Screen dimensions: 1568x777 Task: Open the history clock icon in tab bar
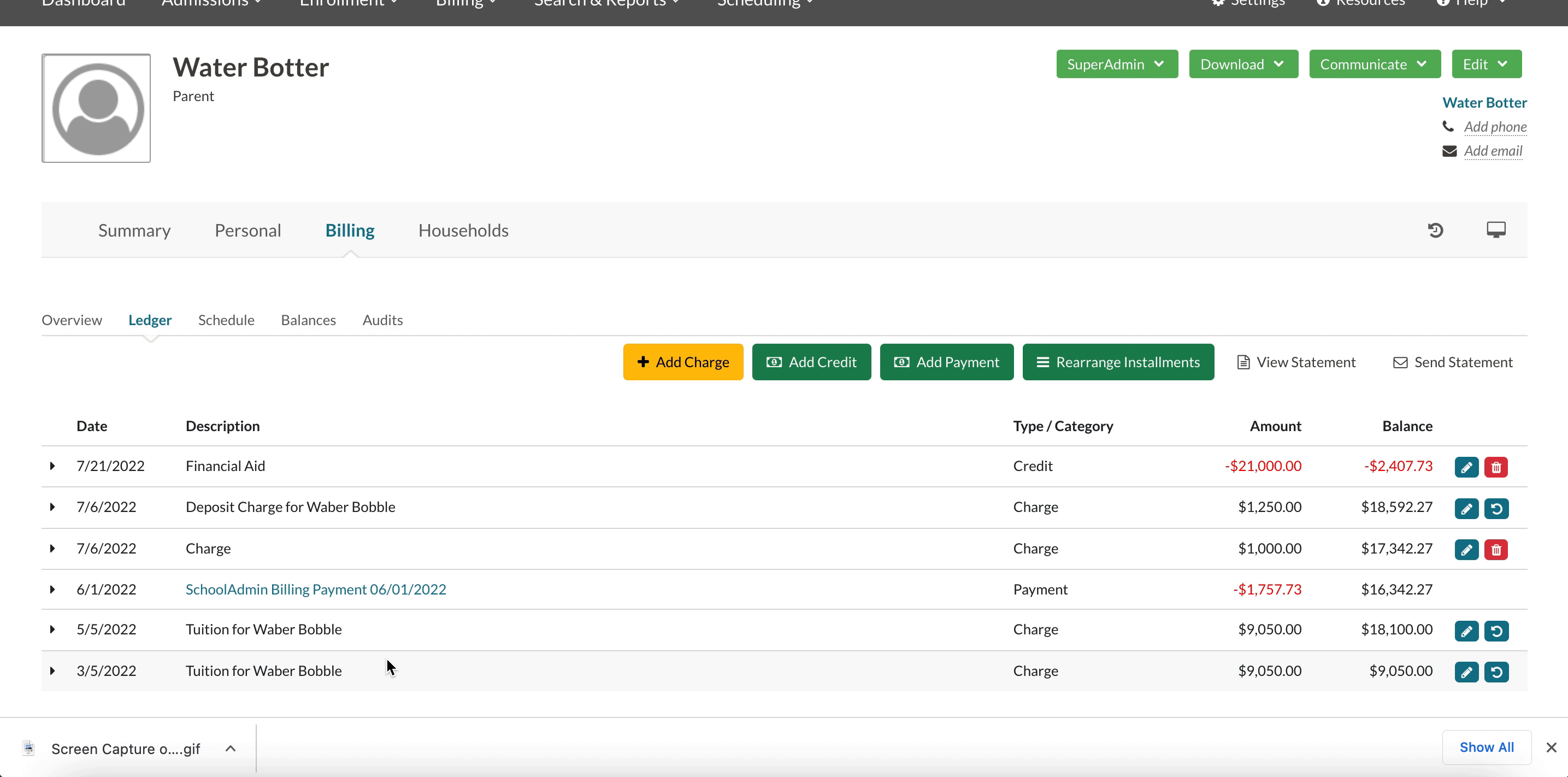1435,230
